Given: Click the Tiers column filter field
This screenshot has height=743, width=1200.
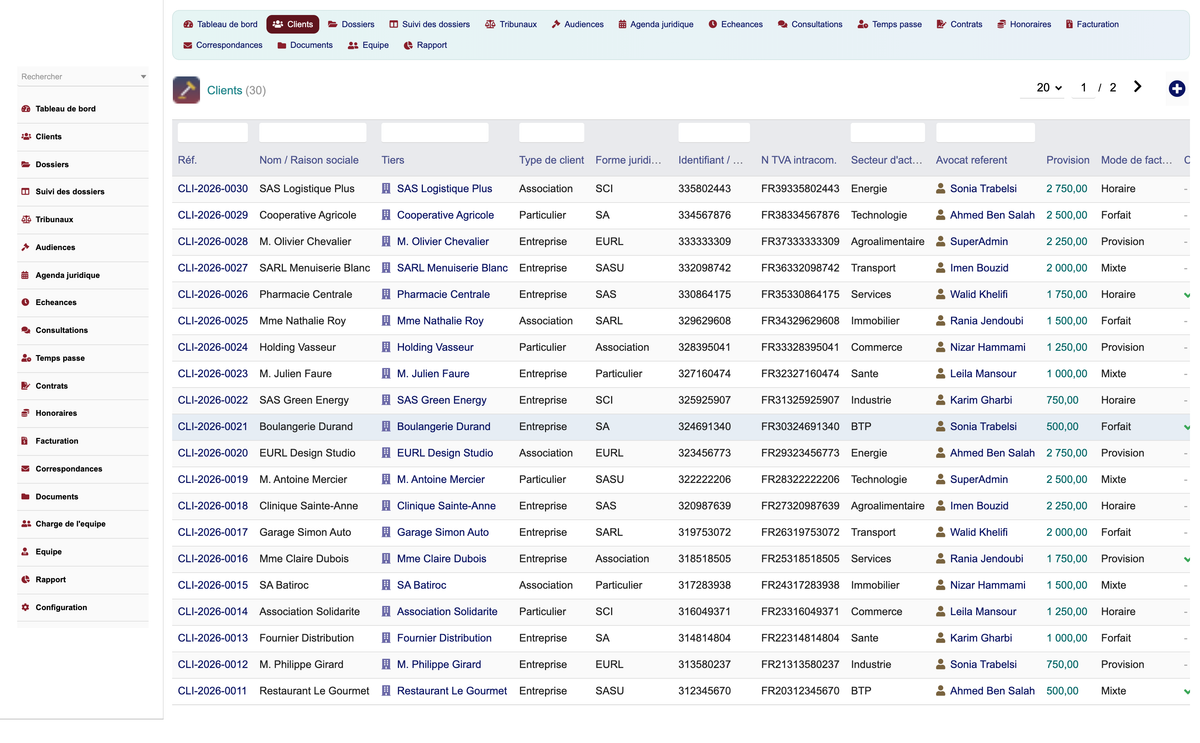Looking at the screenshot, I should click(435, 132).
